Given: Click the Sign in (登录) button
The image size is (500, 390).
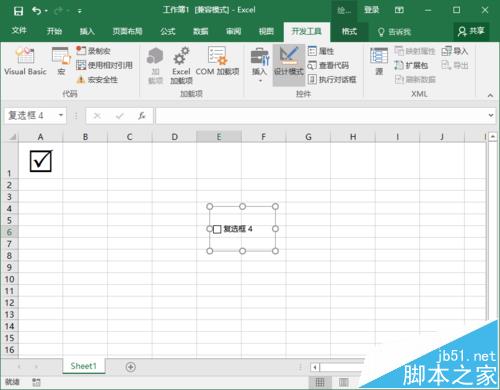Looking at the screenshot, I should click(x=371, y=10).
